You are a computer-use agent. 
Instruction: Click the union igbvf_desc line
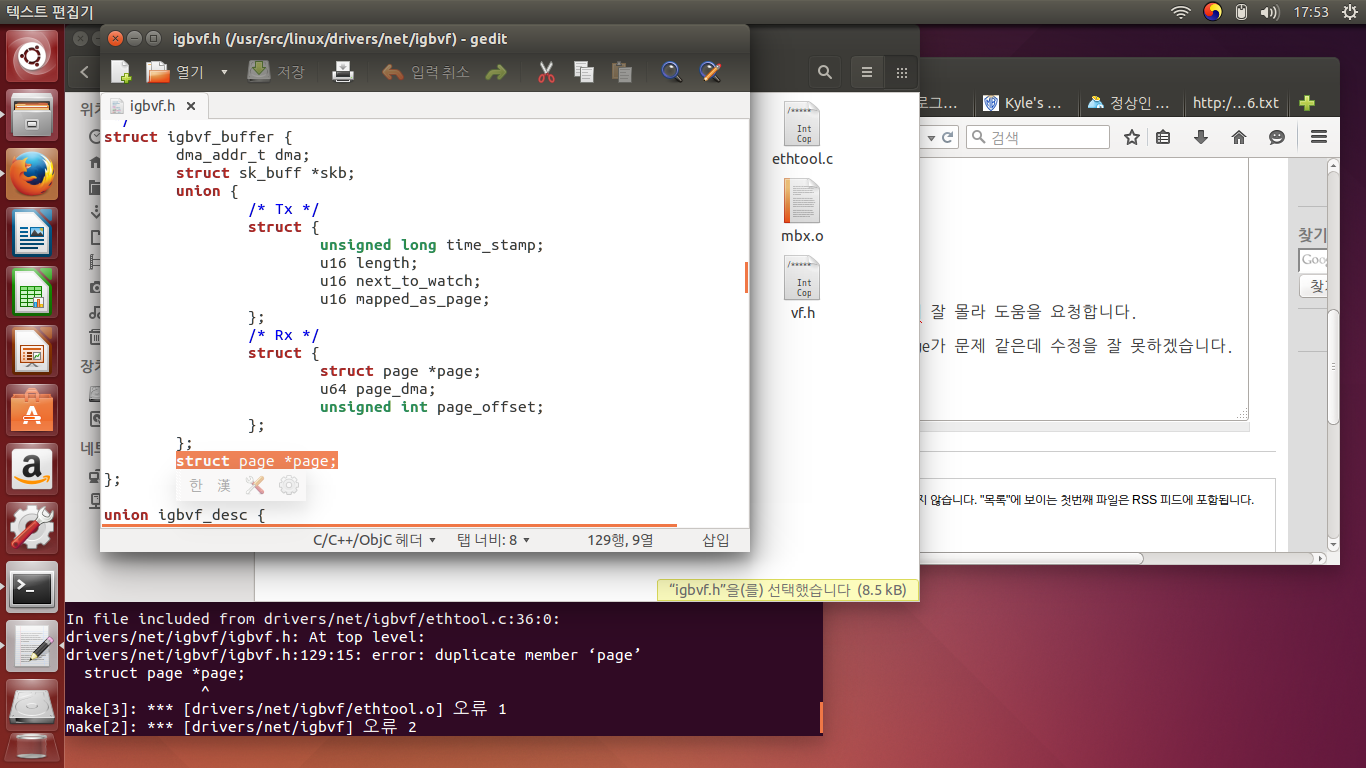tap(184, 515)
